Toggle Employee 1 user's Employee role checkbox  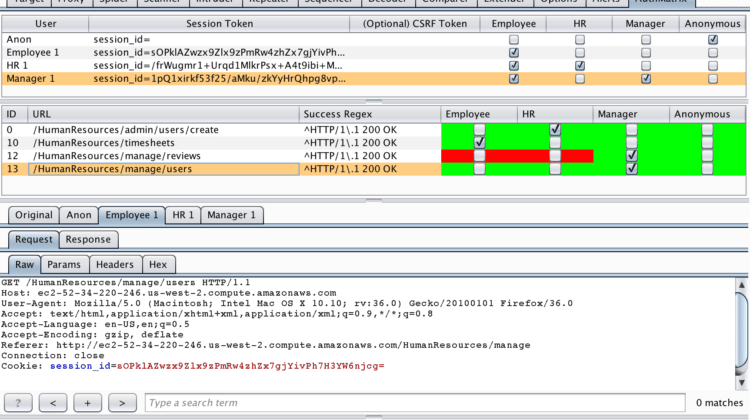pyautogui.click(x=514, y=53)
